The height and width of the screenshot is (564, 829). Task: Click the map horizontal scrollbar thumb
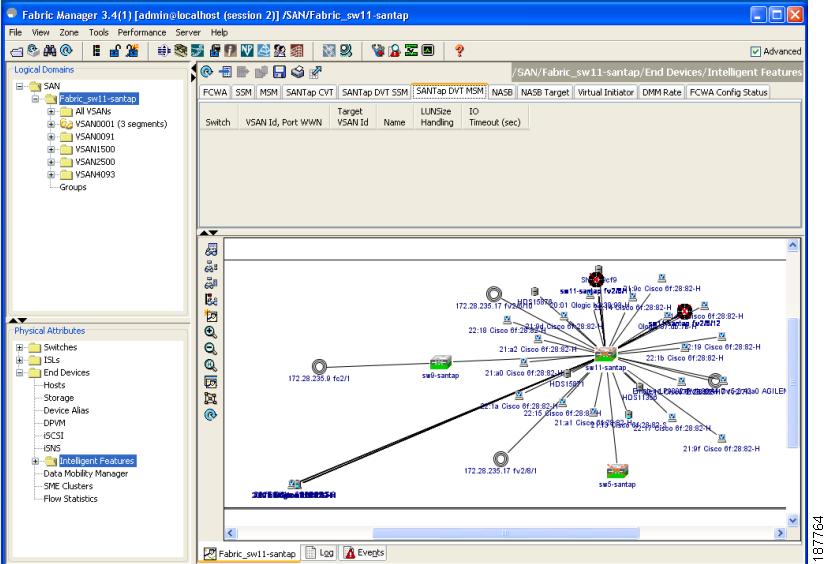506,533
